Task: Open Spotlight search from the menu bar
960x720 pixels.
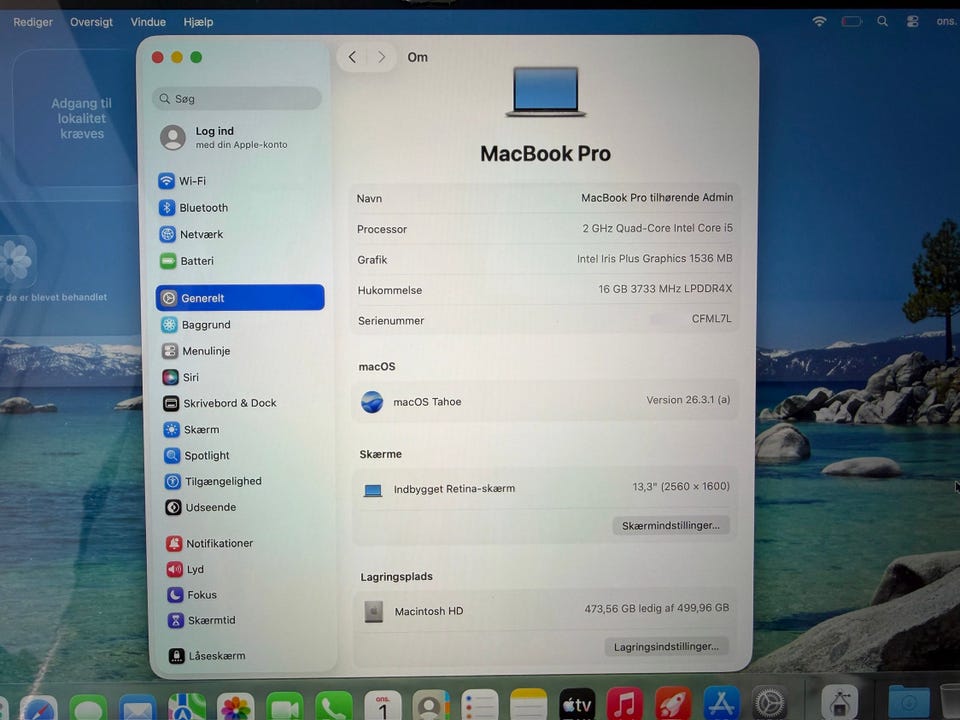Action: click(x=882, y=21)
